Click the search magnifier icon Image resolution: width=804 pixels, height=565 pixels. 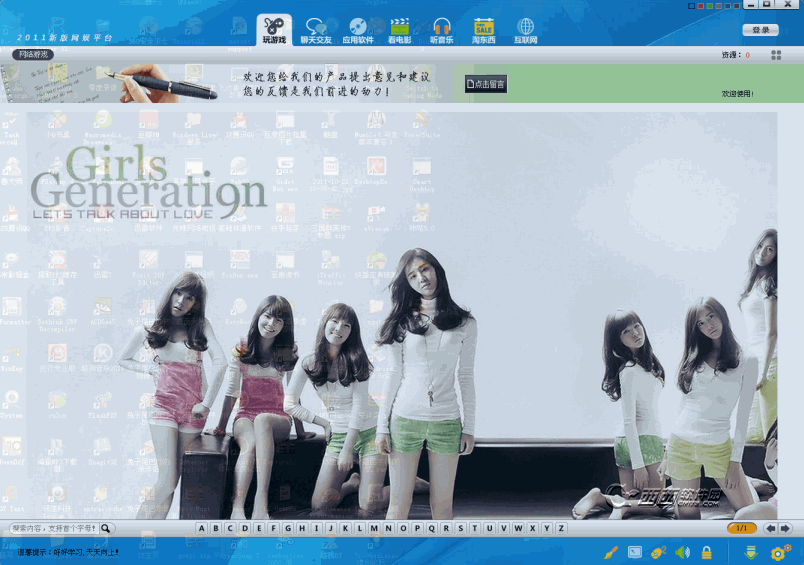click(106, 528)
